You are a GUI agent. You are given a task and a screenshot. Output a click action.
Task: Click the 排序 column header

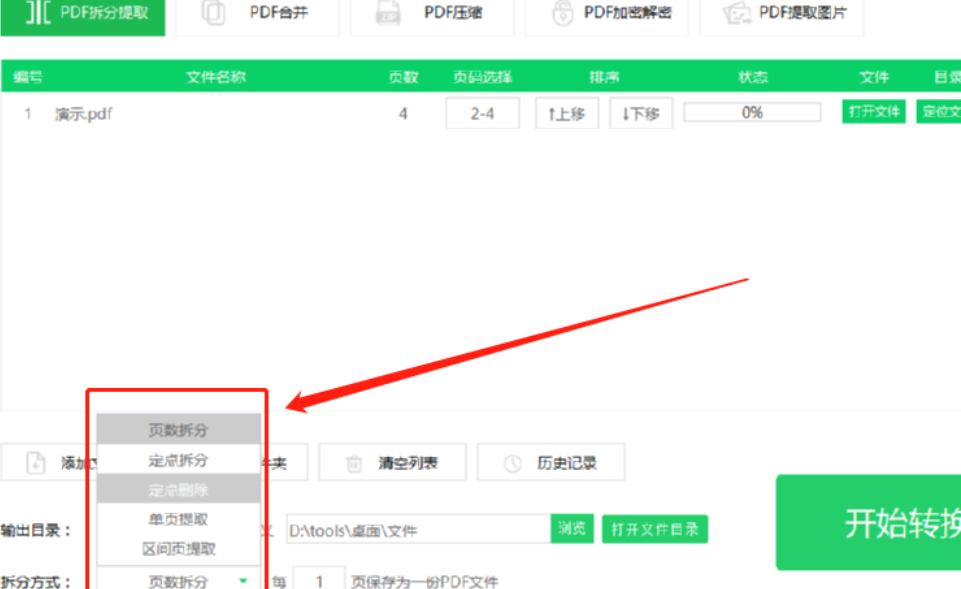coord(604,77)
